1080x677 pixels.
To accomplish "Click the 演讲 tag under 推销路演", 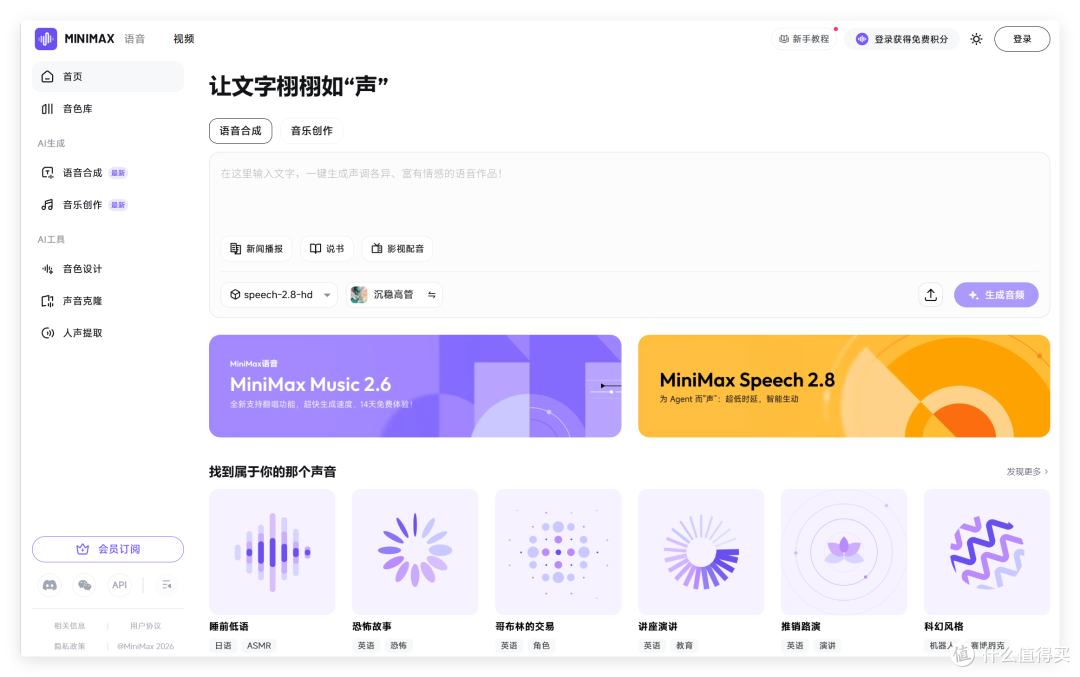I will pos(827,645).
